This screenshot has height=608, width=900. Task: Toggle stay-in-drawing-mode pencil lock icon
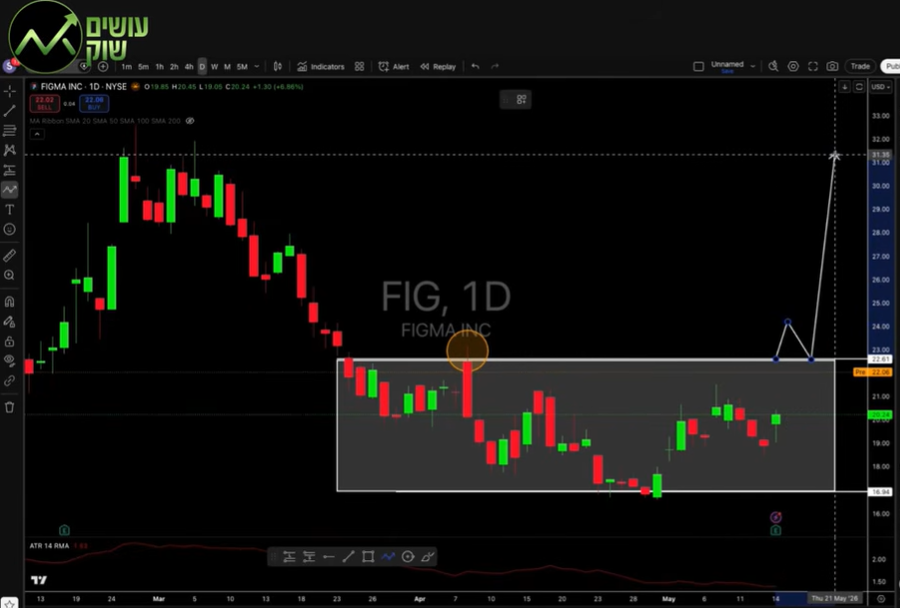coord(10,322)
